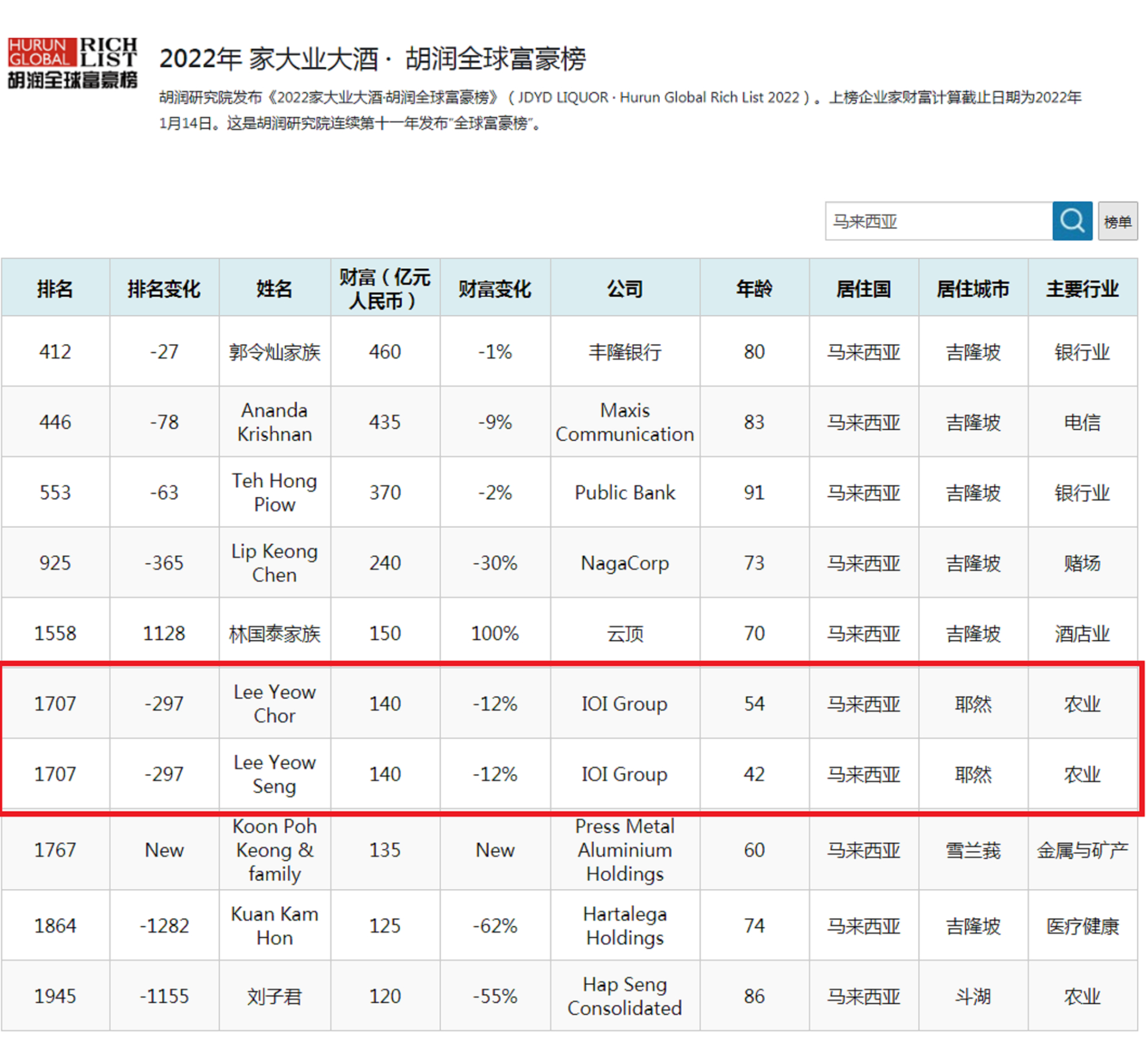Click Press Metal Aluminium Holdings entry
Screen dimensions: 1148x1042
pos(625,850)
